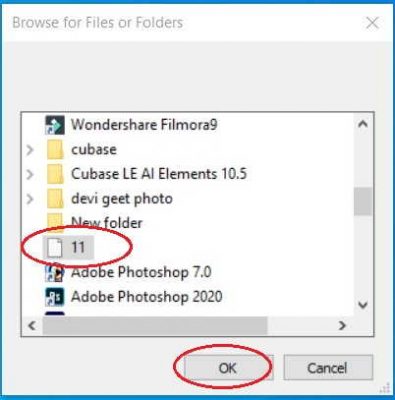
Task: Select the New folder icon
Action: tap(55, 223)
